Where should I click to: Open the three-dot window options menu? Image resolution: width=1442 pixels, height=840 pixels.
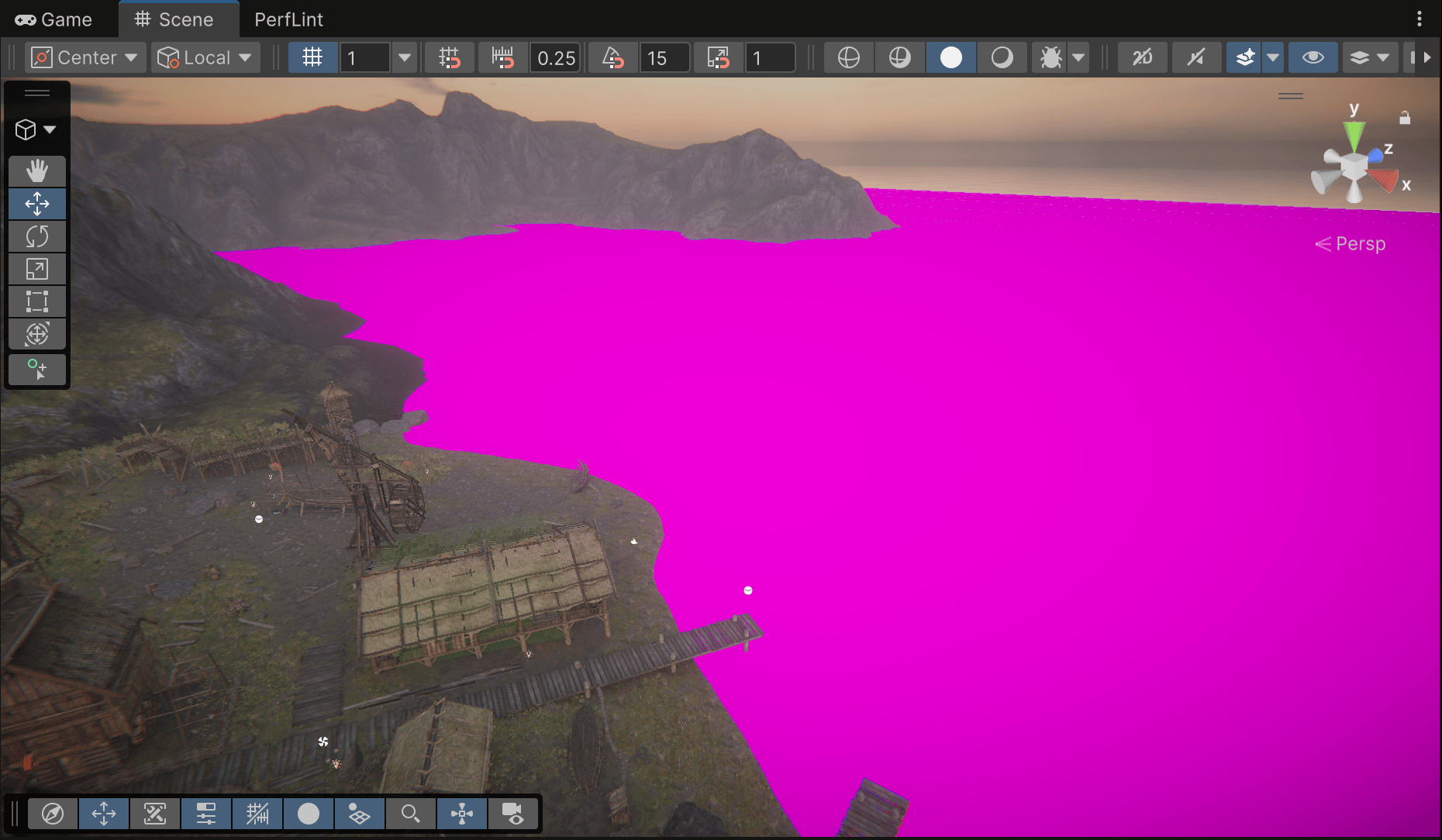point(1420,19)
